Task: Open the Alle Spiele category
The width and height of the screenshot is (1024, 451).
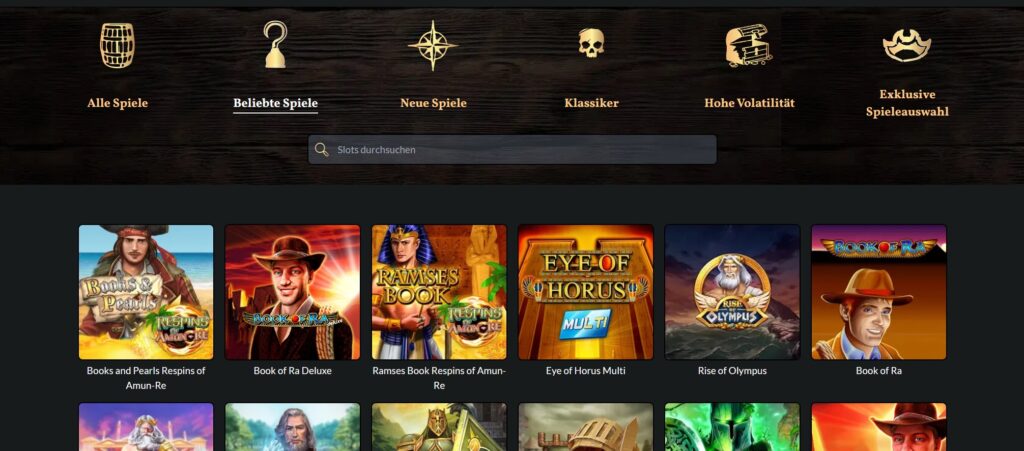Action: coord(118,103)
